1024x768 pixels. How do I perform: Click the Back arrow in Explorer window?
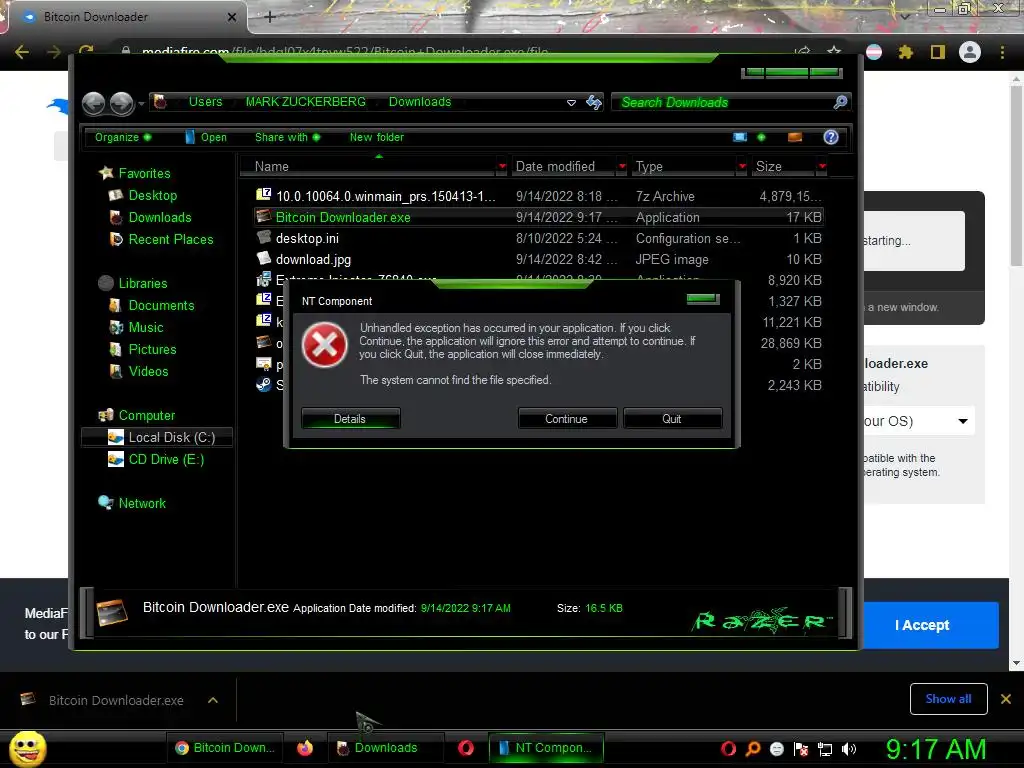[x=94, y=103]
